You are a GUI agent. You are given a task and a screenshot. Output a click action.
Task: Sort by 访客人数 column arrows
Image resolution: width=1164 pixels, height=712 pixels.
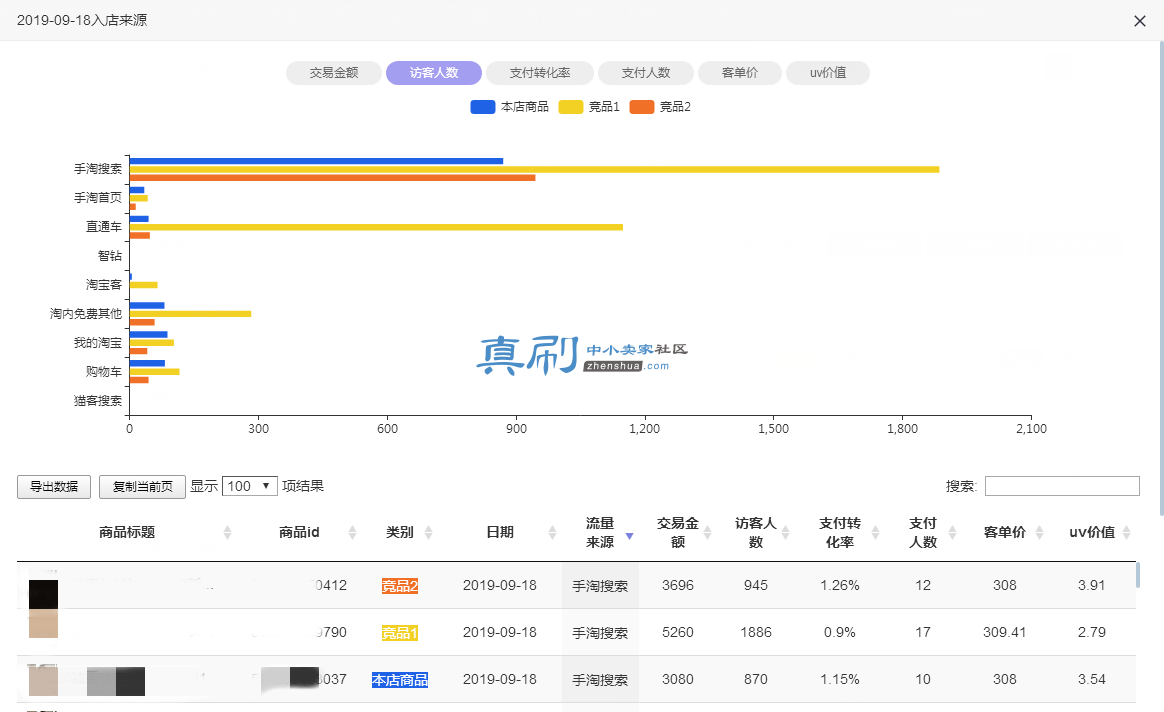(x=785, y=532)
